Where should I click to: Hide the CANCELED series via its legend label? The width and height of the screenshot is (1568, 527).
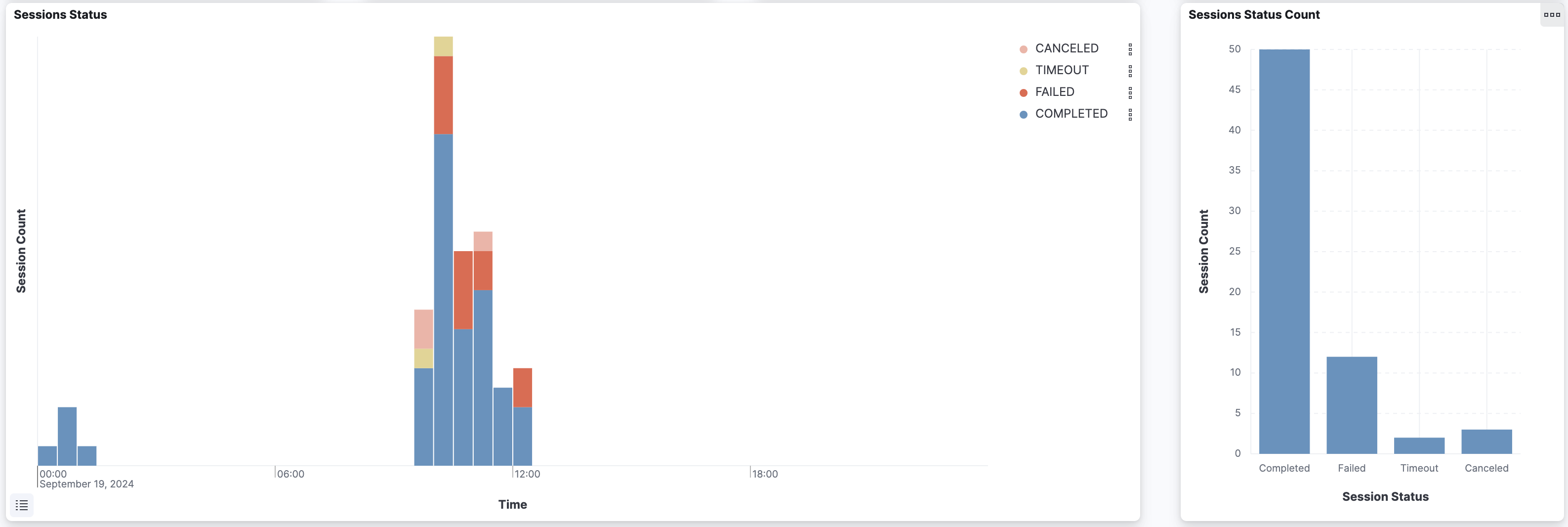[1067, 48]
